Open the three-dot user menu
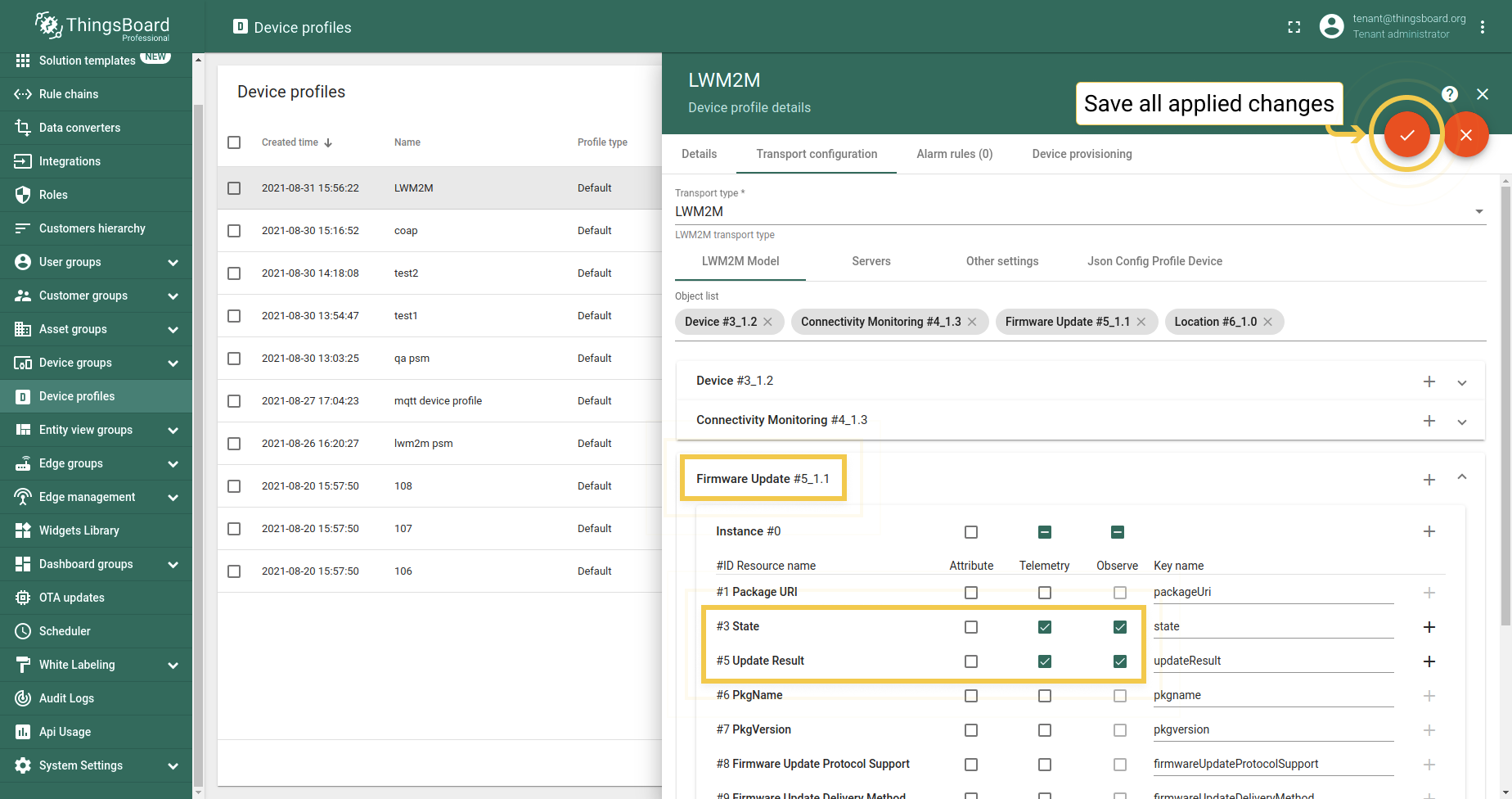Viewport: 1512px width, 799px height. [1482, 27]
